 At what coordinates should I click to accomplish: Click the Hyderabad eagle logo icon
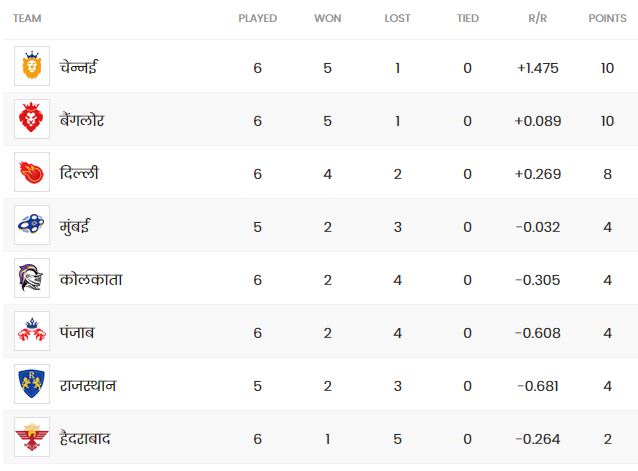point(32,438)
